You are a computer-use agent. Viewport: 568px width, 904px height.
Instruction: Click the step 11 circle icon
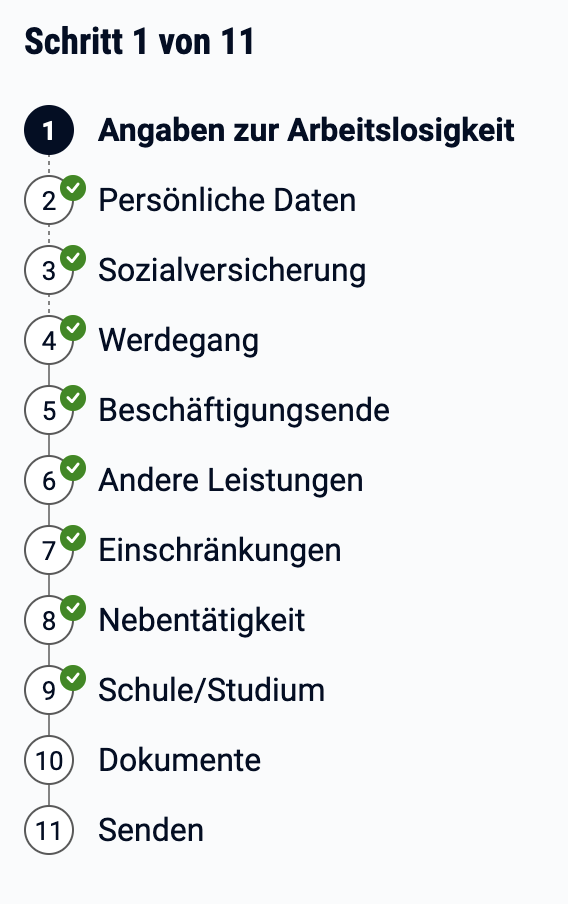[49, 830]
